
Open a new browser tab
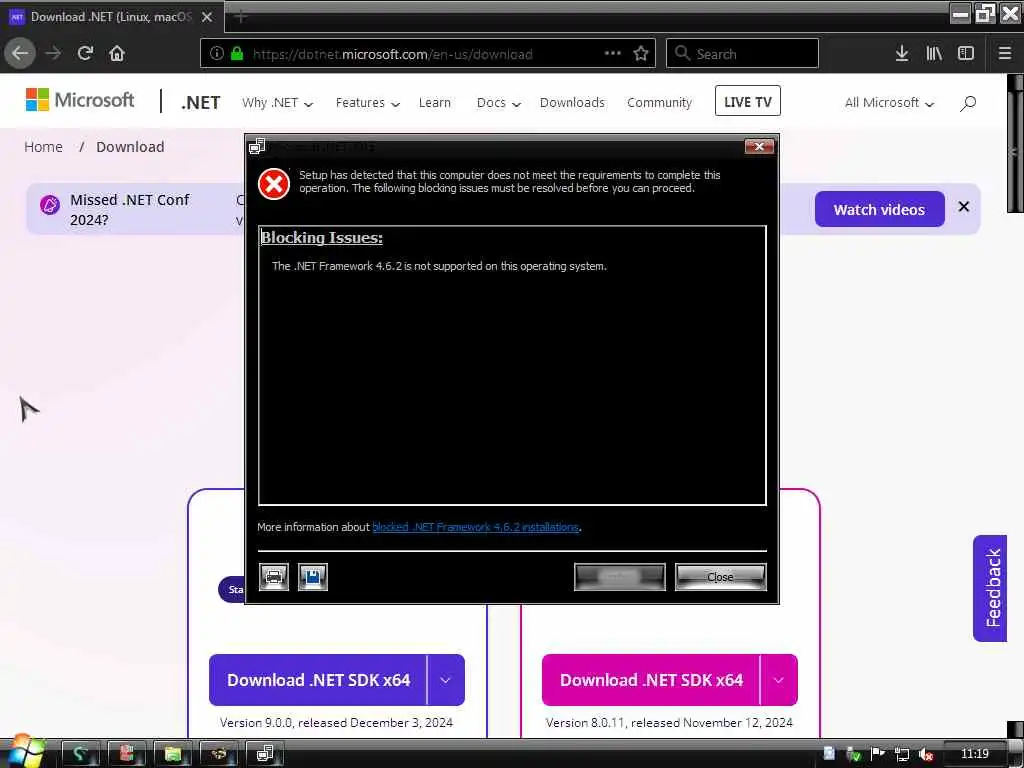click(241, 16)
